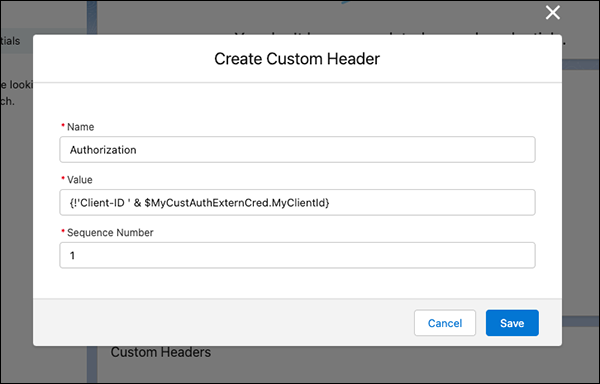Click the Value field label
The width and height of the screenshot is (600, 384).
point(80,180)
